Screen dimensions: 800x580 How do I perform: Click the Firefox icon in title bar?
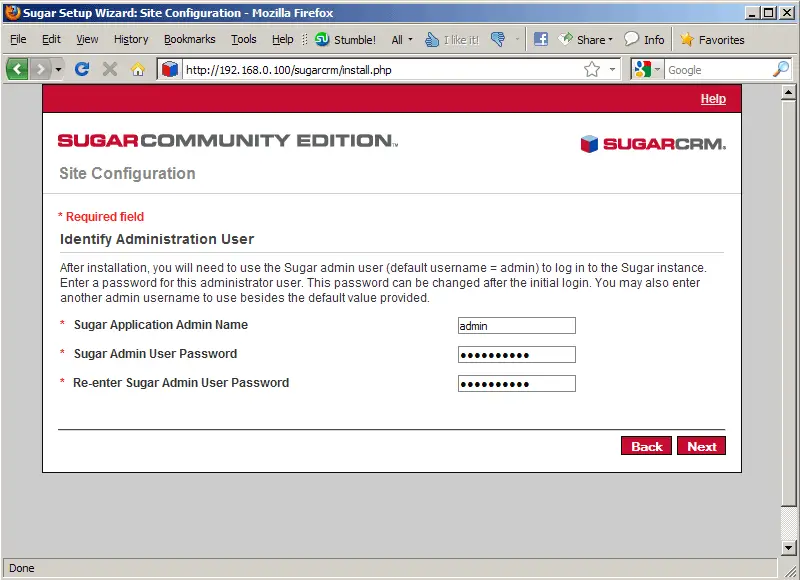pos(12,12)
